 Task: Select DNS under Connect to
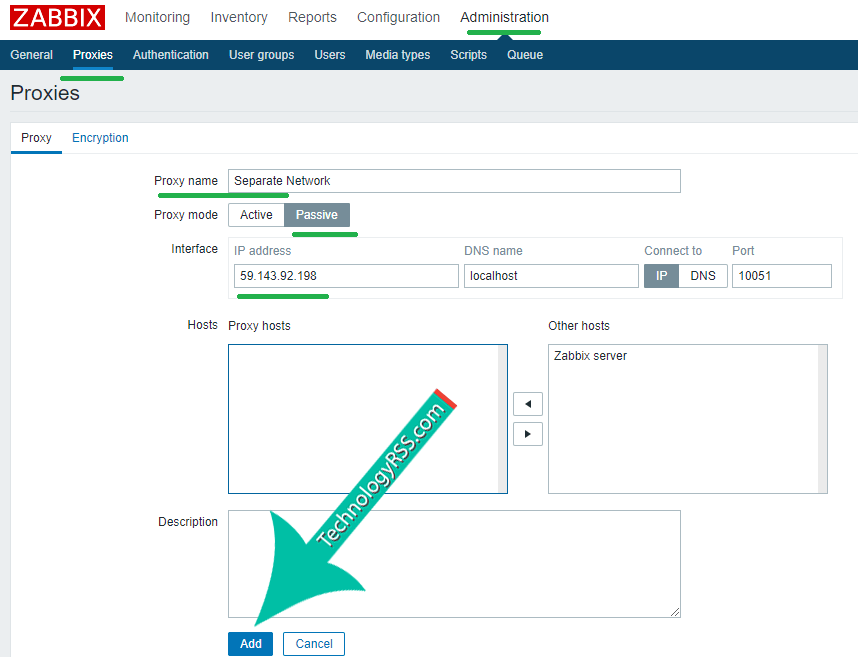point(703,276)
